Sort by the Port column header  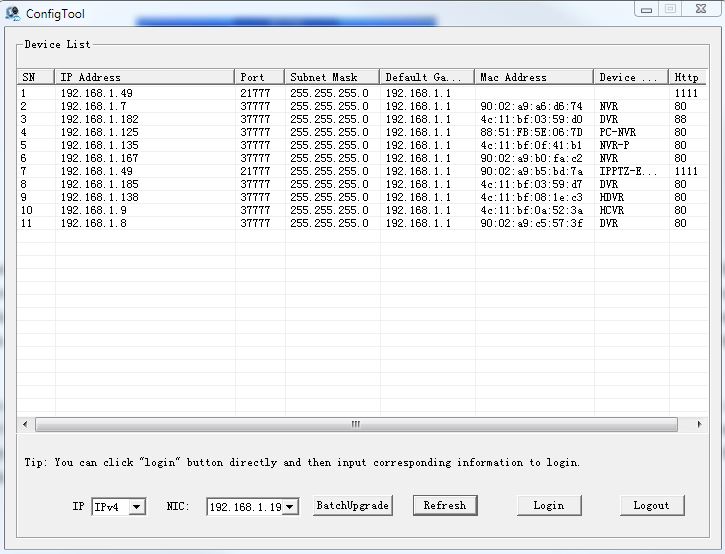(x=259, y=77)
